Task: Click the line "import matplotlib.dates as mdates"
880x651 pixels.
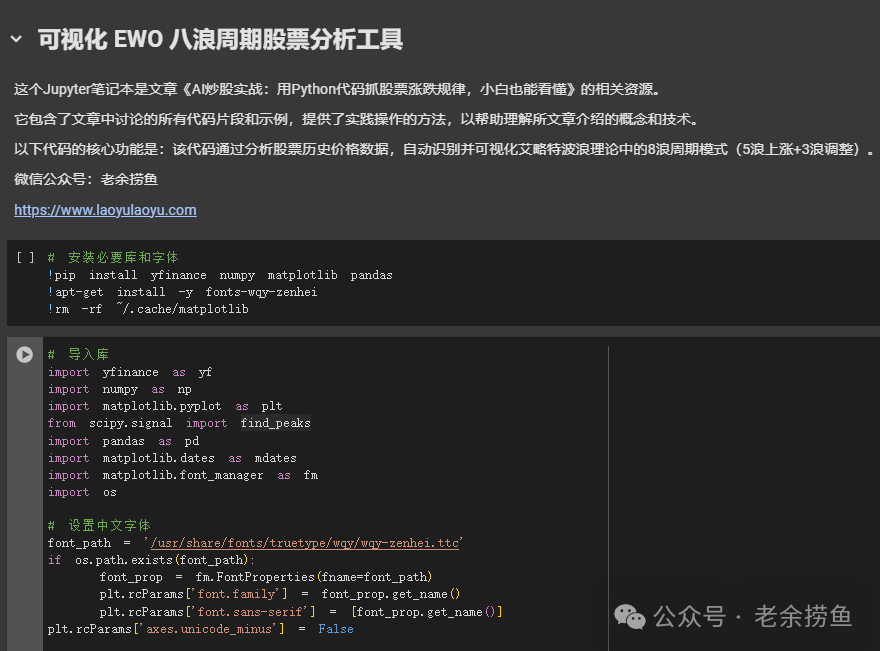Action: [x=172, y=458]
